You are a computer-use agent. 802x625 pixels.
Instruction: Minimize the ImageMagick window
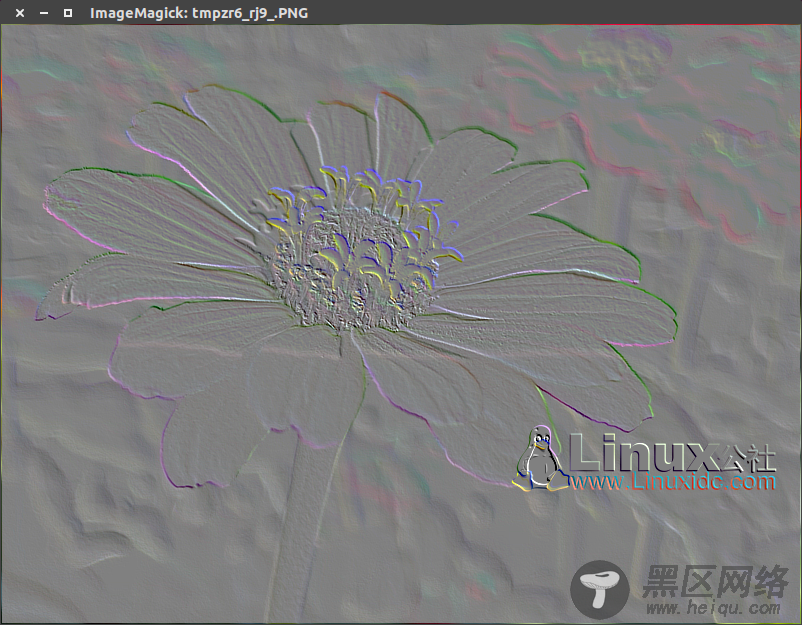[44, 13]
